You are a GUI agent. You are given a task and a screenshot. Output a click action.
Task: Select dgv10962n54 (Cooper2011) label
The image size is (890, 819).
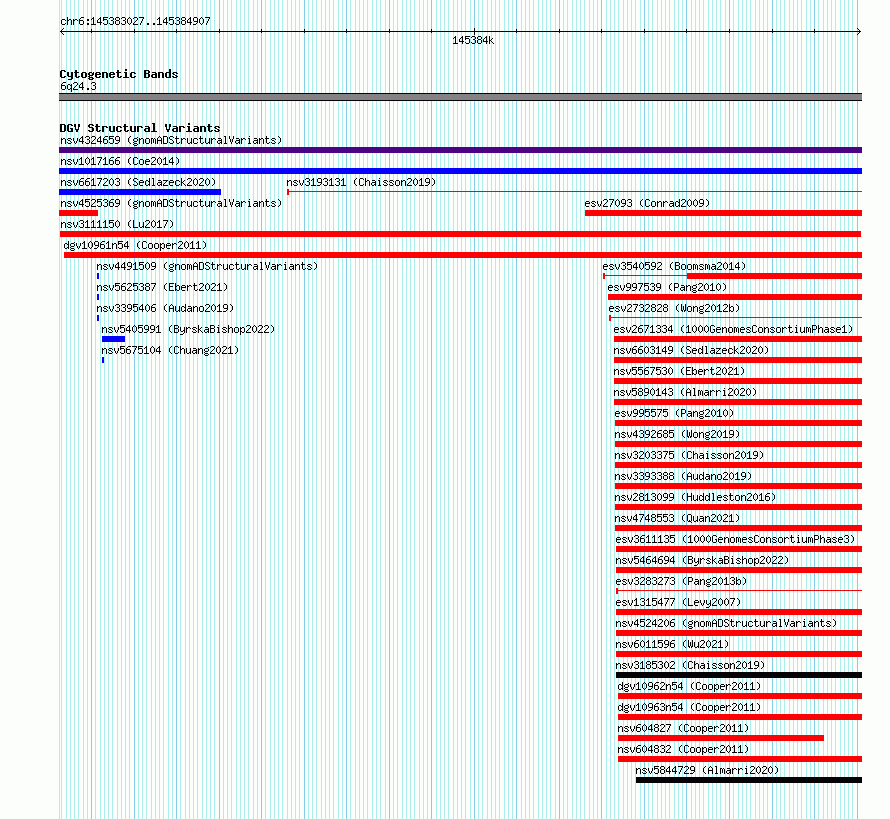pyautogui.click(x=689, y=686)
